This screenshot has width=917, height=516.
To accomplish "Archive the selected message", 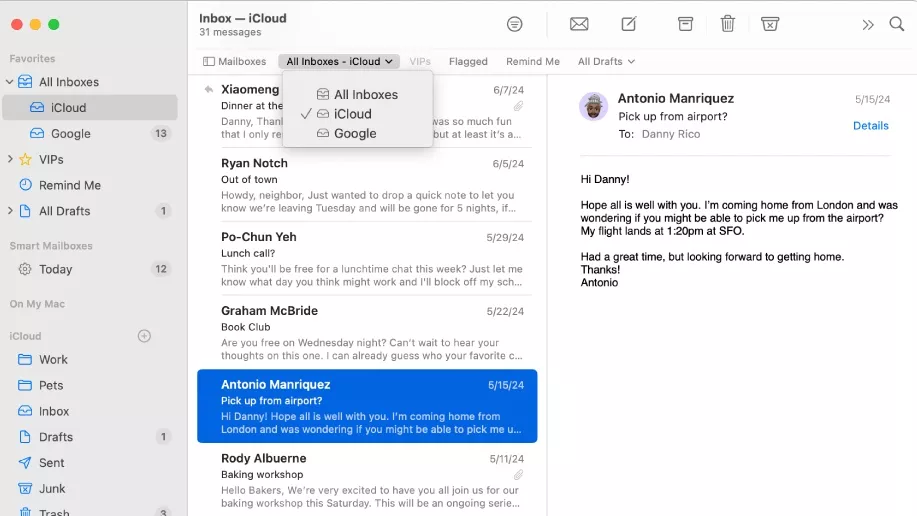I will (x=685, y=24).
